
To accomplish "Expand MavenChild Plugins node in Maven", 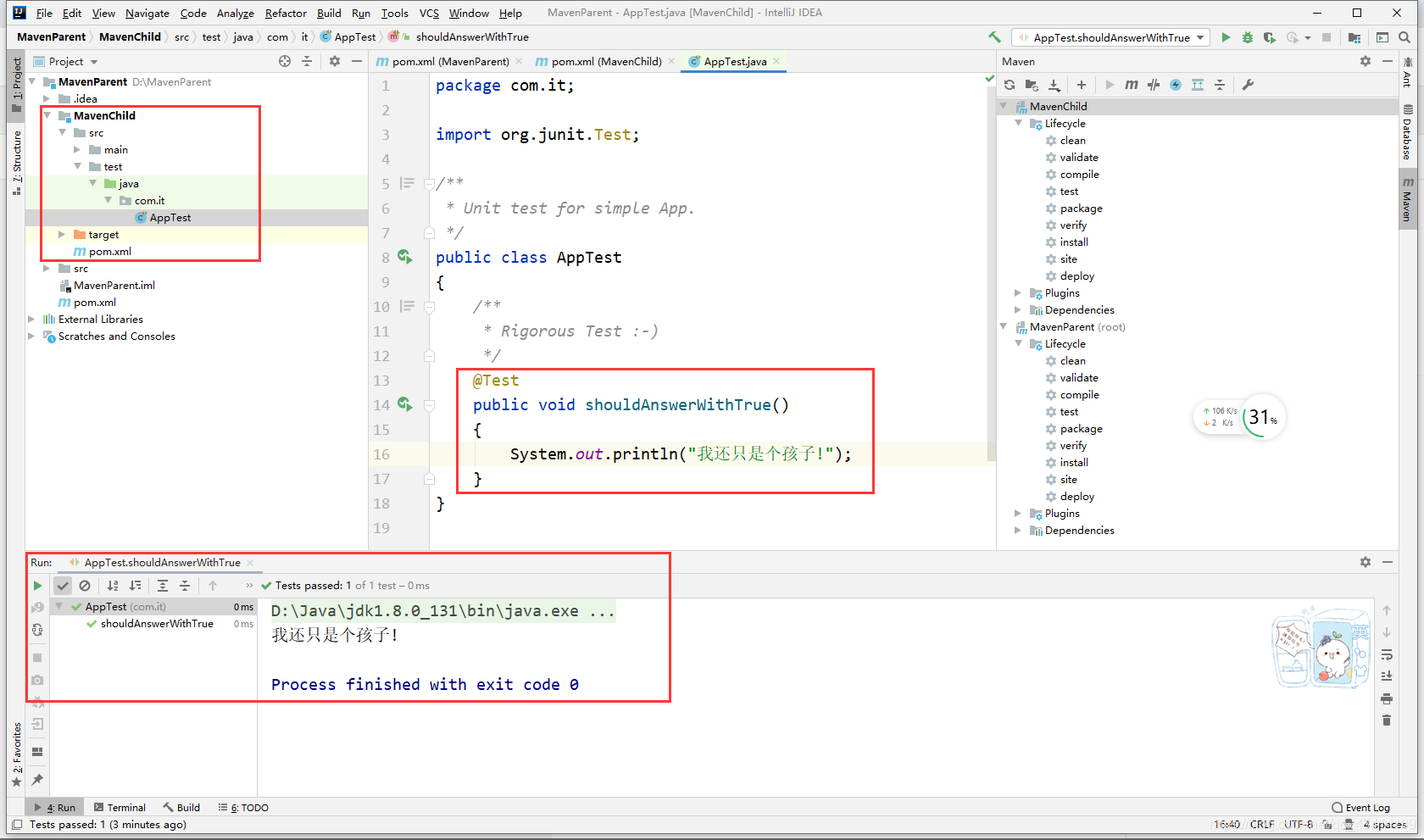I will tap(1019, 292).
